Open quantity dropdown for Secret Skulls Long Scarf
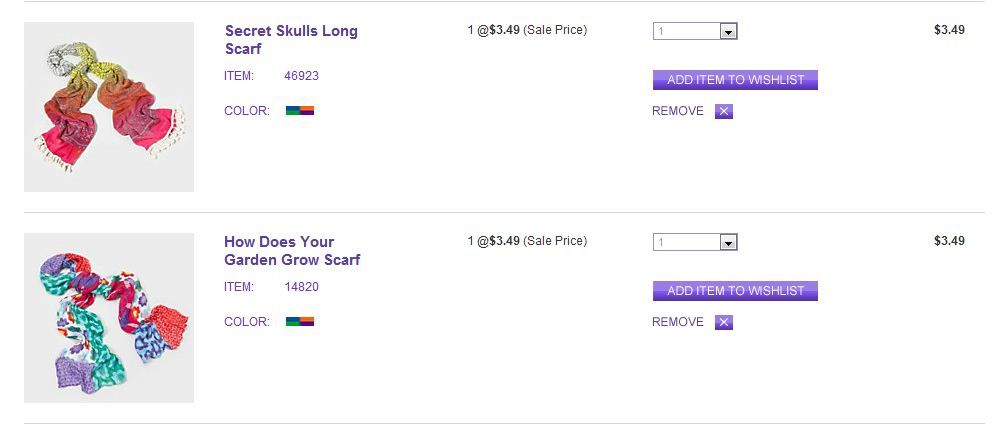This screenshot has height=425, width=1002. pos(729,31)
